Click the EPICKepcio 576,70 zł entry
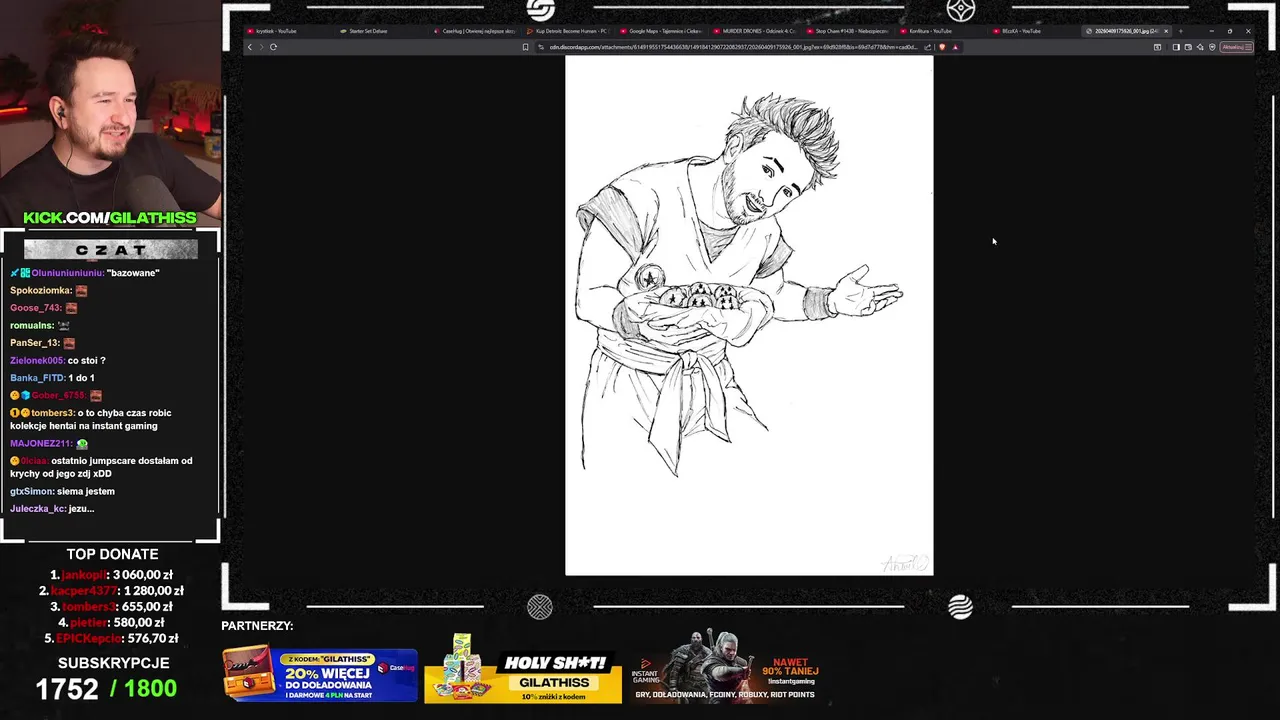The height and width of the screenshot is (720, 1280). point(111,638)
